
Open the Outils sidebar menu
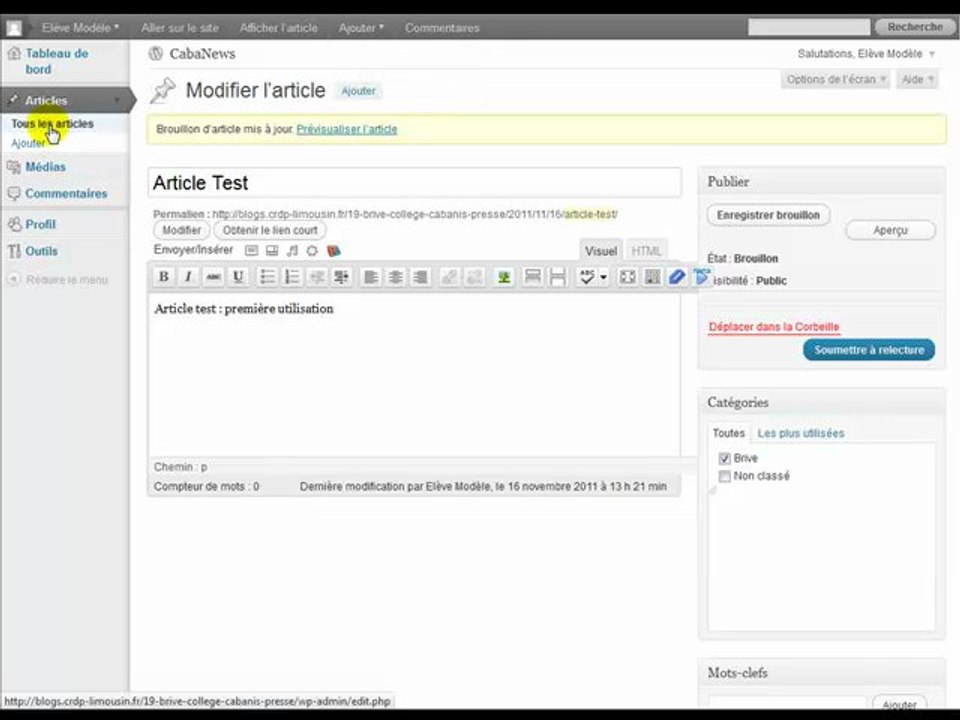click(41, 251)
